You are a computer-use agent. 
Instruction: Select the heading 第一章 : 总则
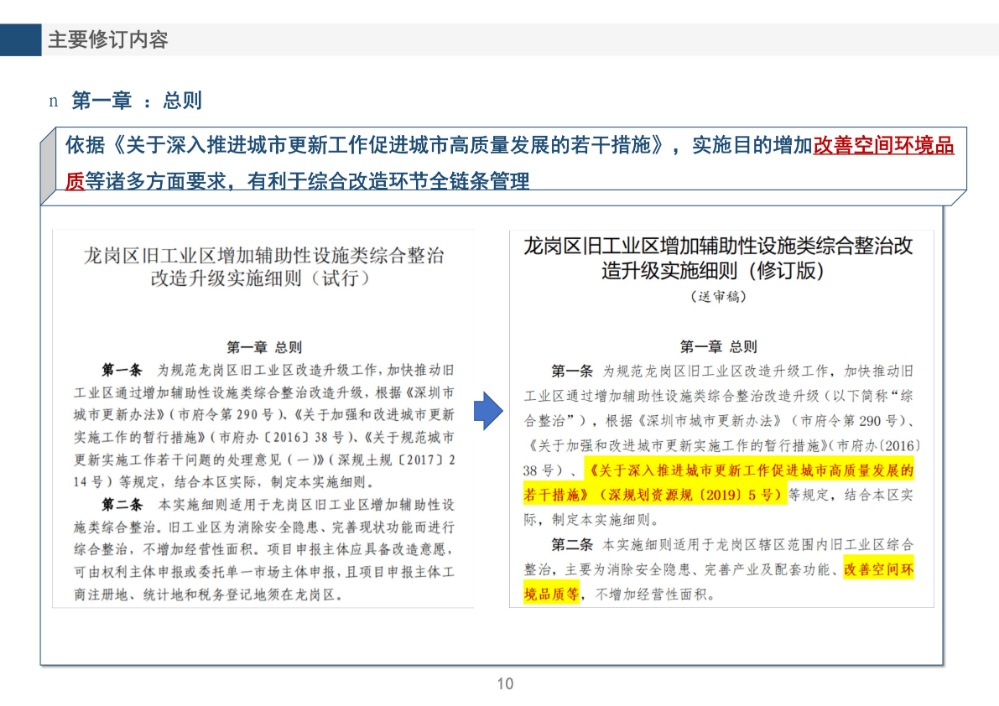click(136, 101)
